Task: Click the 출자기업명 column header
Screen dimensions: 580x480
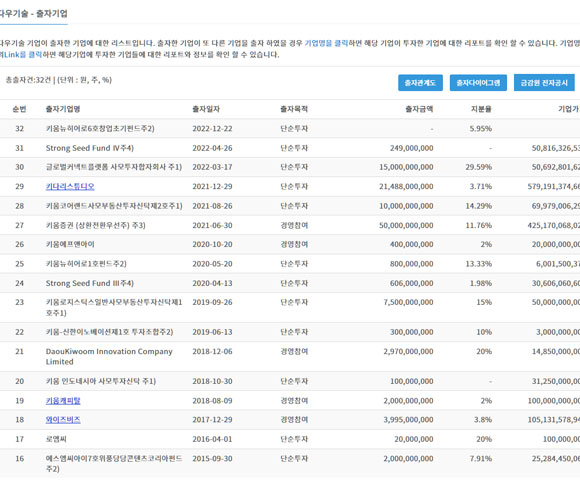Action: [x=63, y=109]
